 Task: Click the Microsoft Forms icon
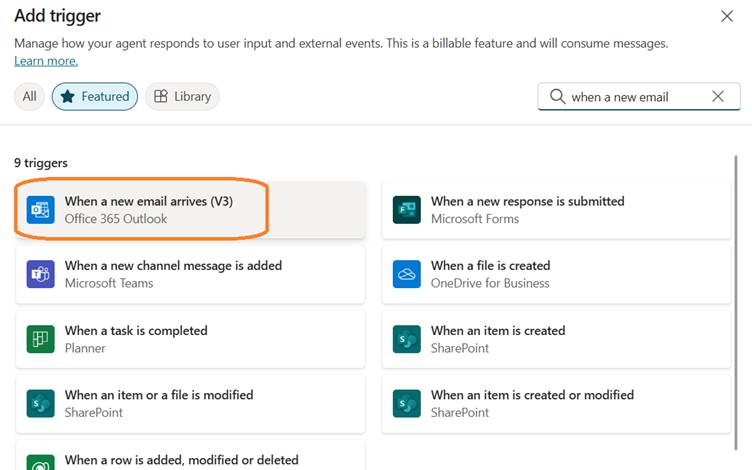point(407,210)
